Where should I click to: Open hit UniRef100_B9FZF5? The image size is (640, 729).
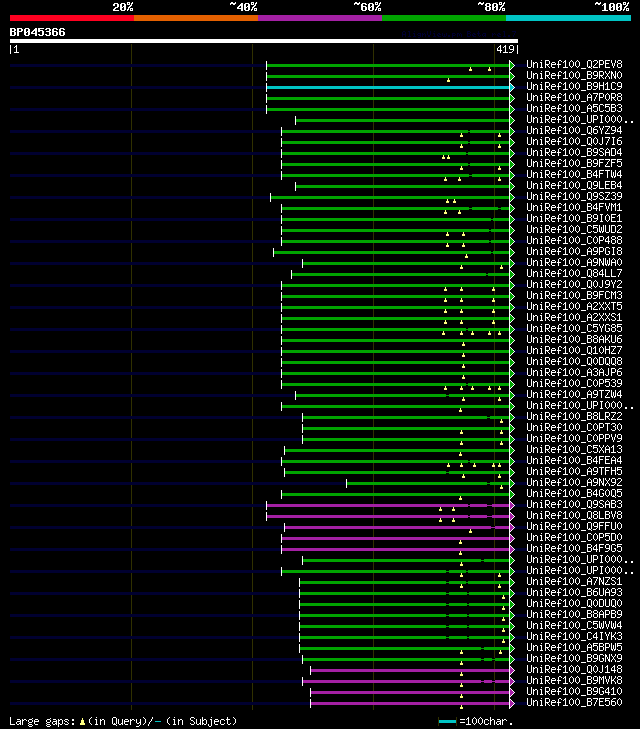574,163
